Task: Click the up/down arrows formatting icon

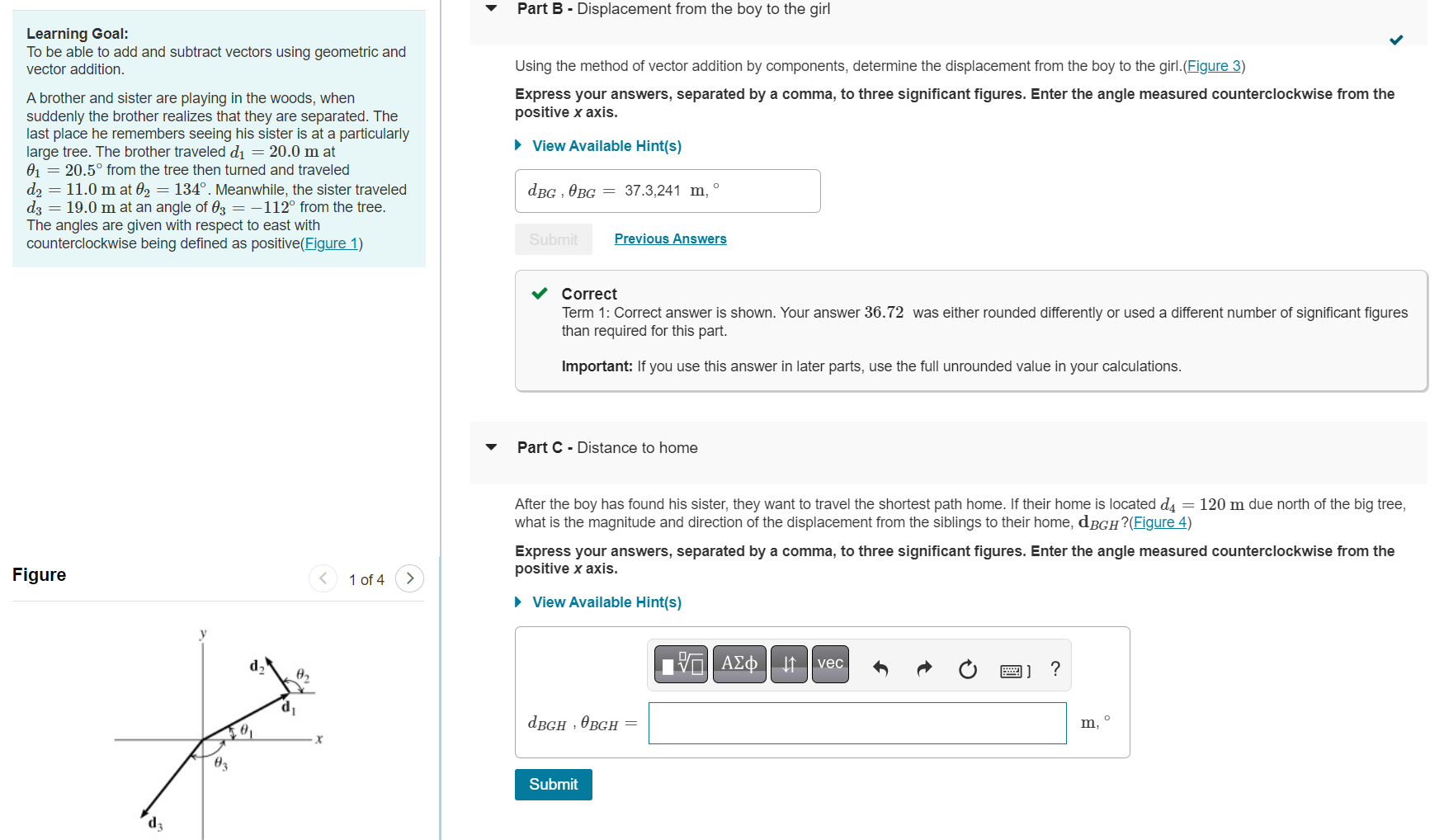Action: pos(788,664)
